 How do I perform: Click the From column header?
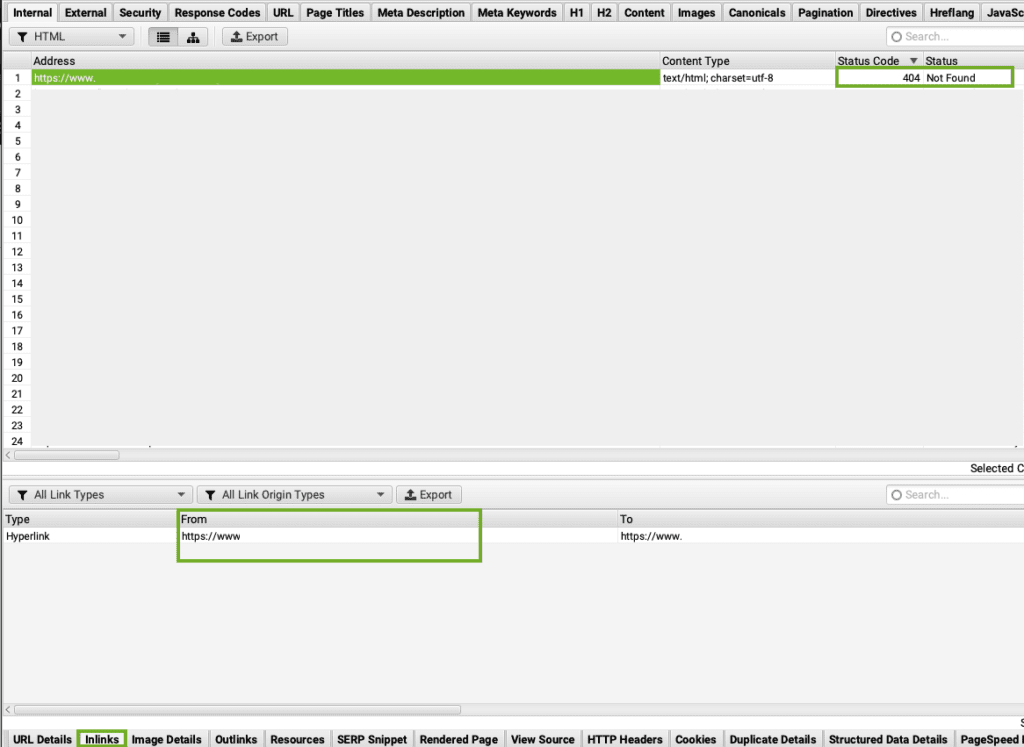(x=398, y=519)
